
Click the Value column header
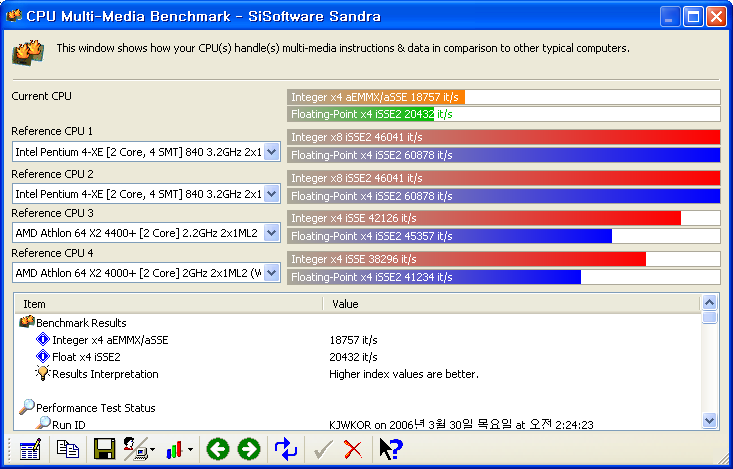pos(511,304)
